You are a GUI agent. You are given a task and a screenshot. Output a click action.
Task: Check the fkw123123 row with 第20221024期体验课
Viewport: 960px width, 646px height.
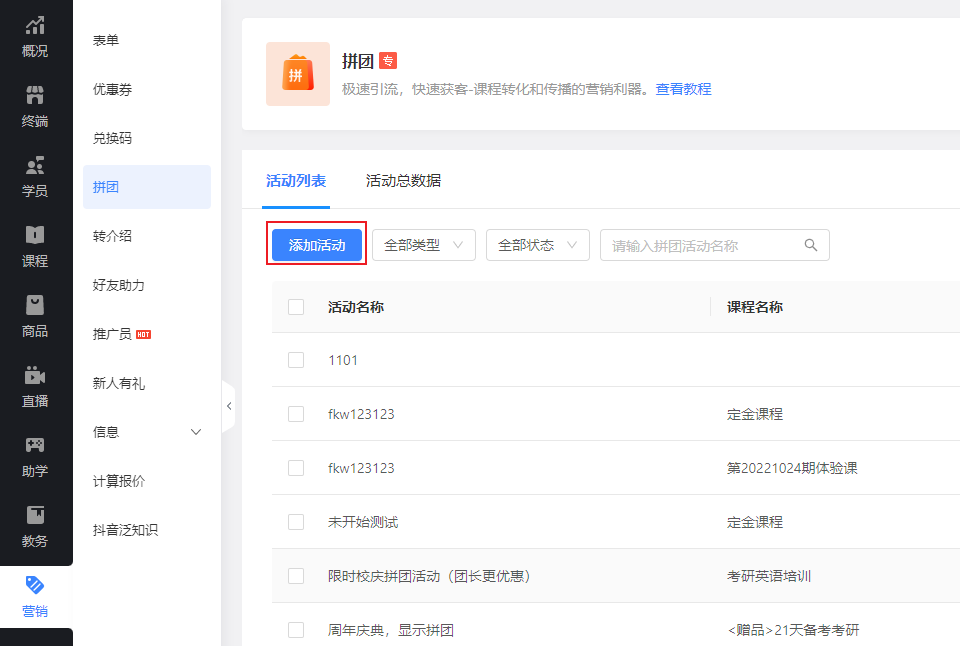[296, 468]
